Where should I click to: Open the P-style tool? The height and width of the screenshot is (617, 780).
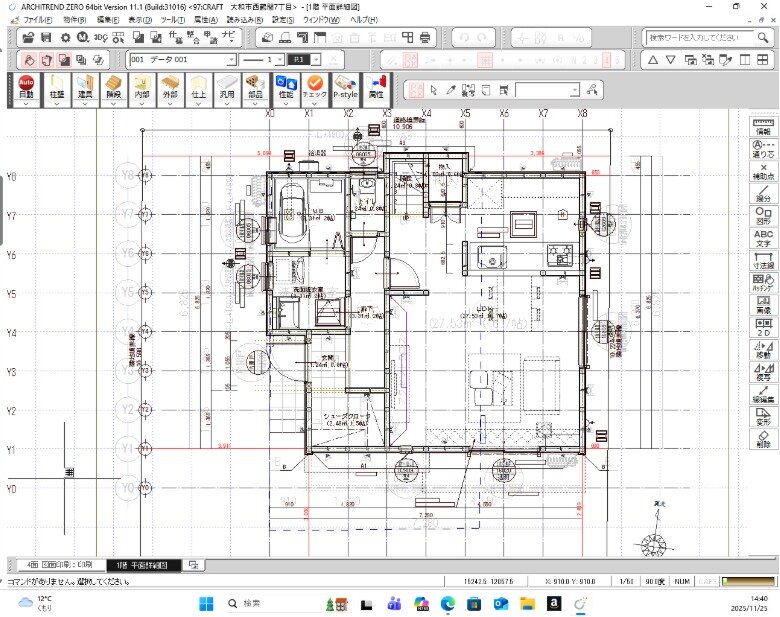click(x=346, y=86)
